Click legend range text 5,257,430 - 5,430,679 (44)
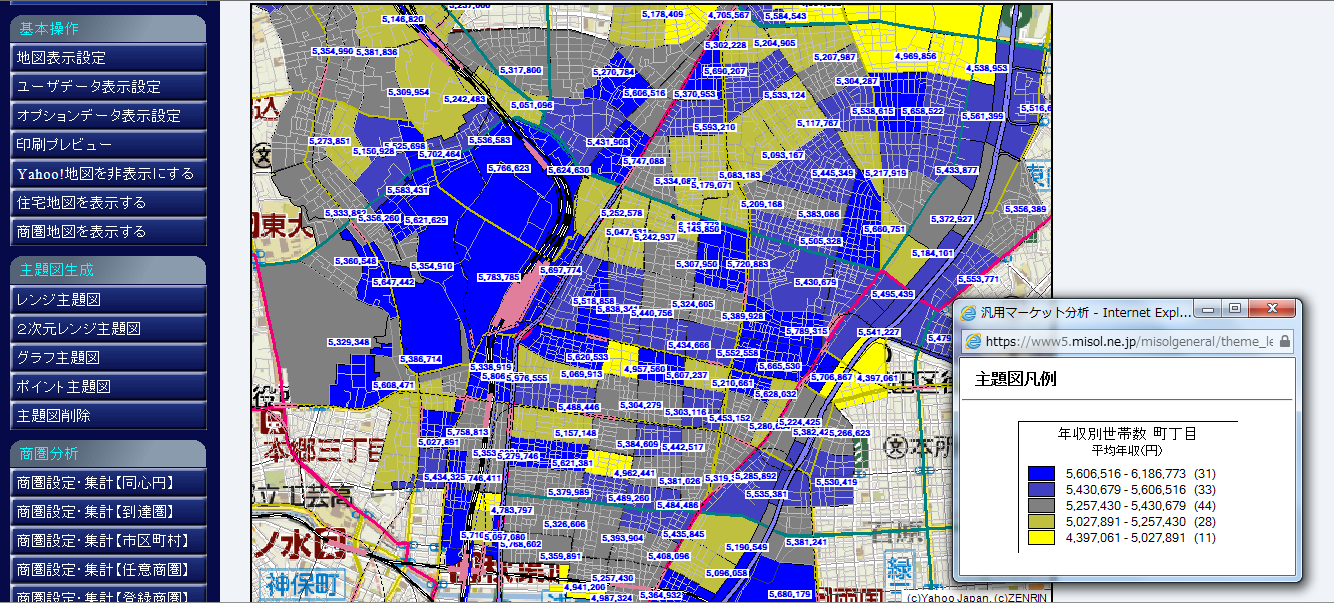The height and width of the screenshot is (604, 1334). pos(1140,505)
